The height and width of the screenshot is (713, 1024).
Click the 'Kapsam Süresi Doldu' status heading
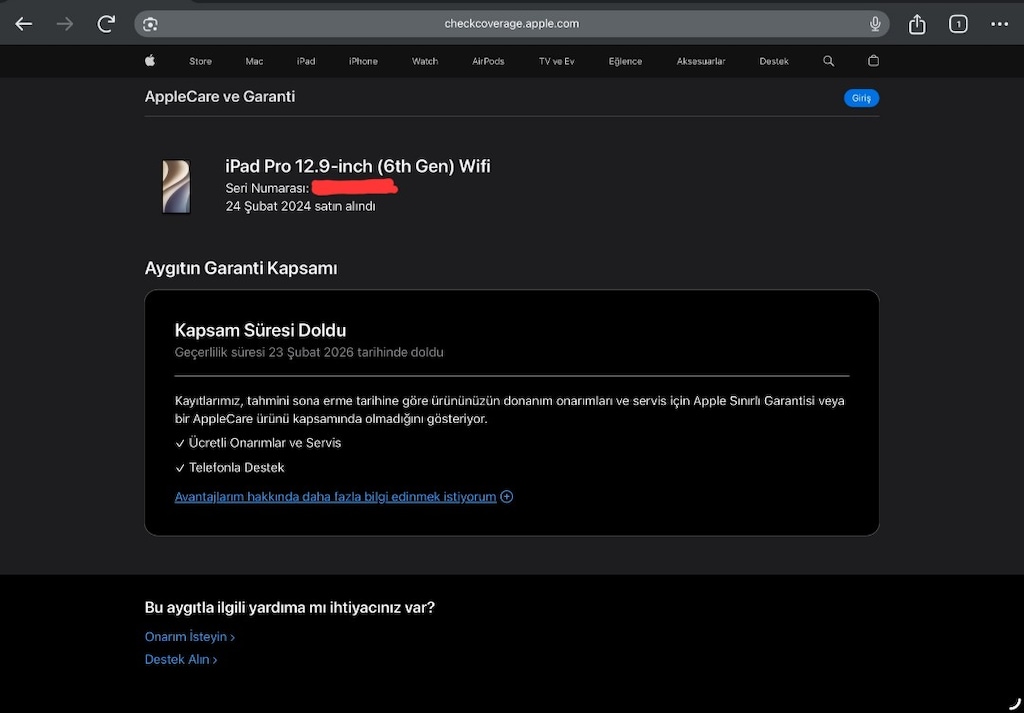click(261, 330)
